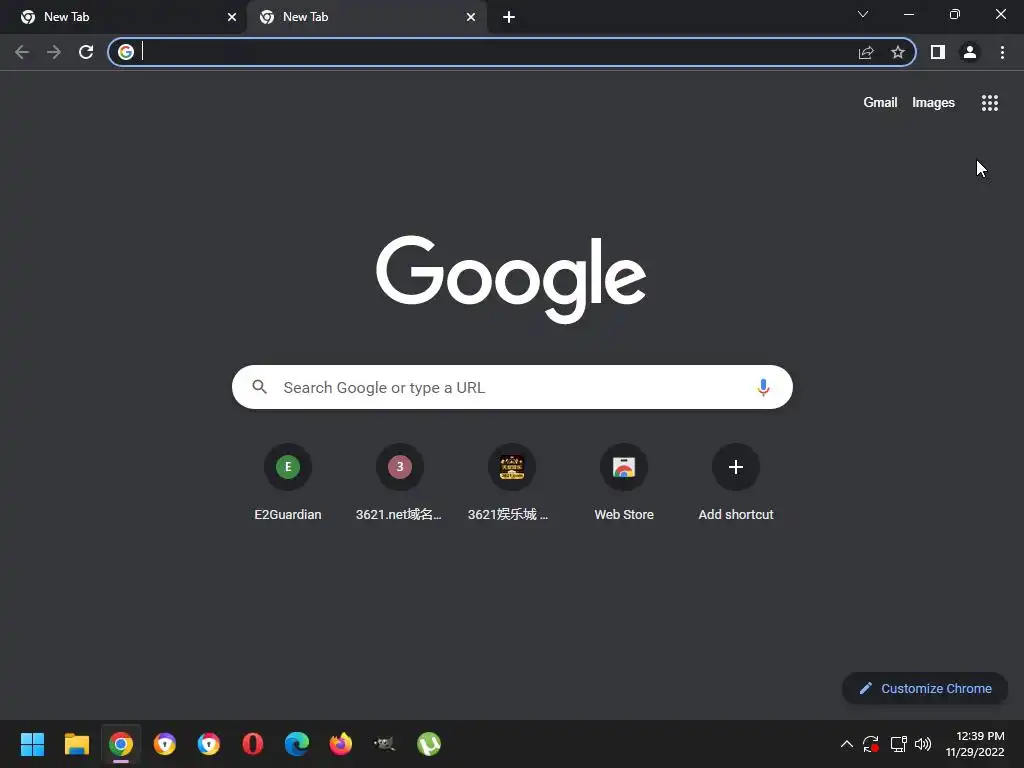Click the Google icon in the address bar
The height and width of the screenshot is (768, 1024).
pos(126,52)
